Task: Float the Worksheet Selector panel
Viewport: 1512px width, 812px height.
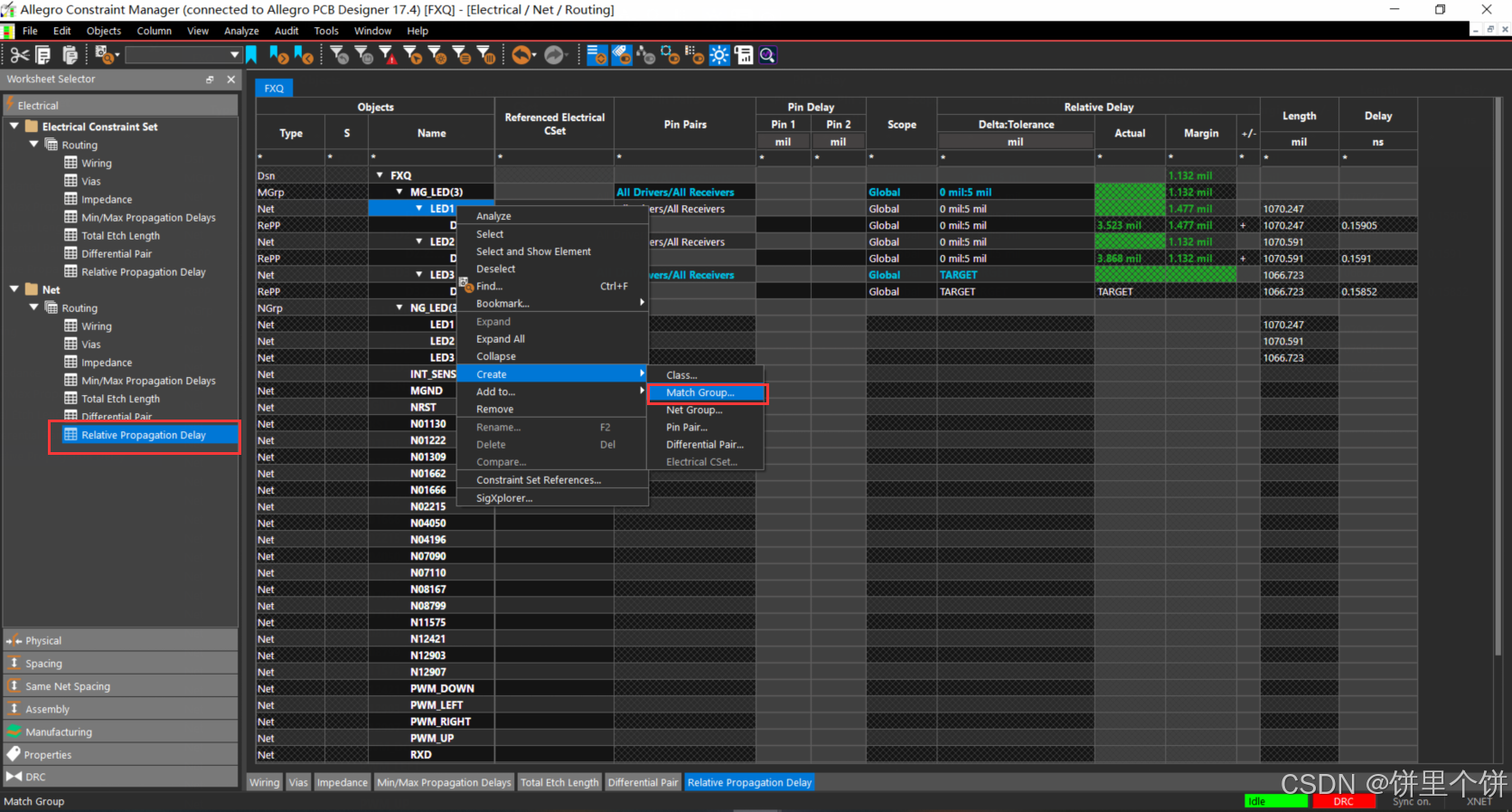Action: point(210,80)
